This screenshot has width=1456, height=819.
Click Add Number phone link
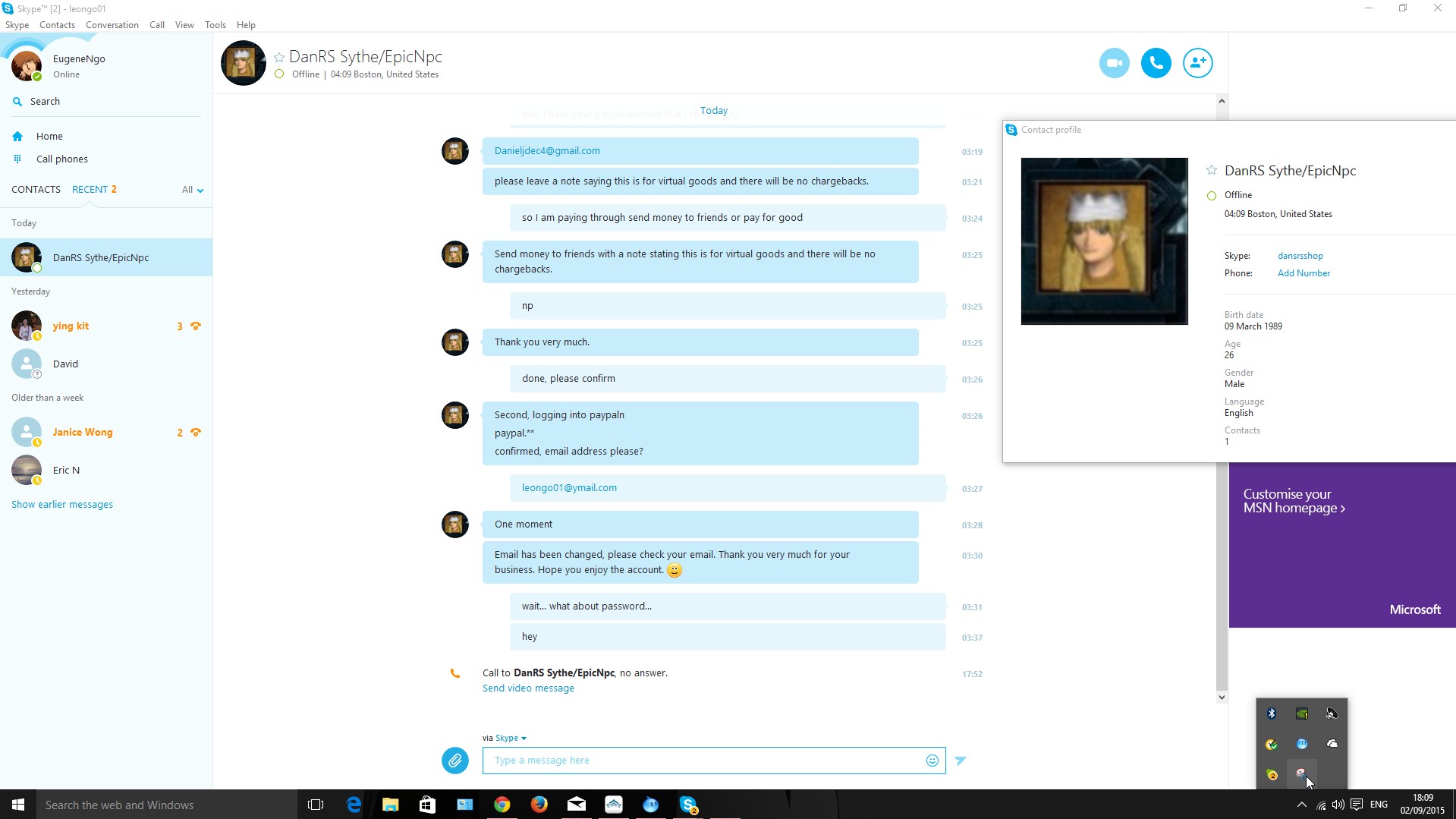[x=1303, y=273]
